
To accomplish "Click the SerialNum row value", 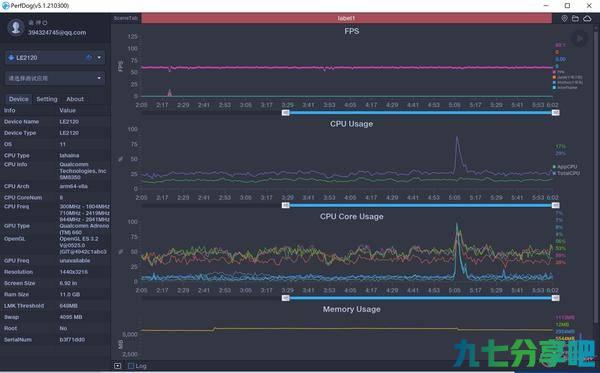I will click(x=72, y=340).
